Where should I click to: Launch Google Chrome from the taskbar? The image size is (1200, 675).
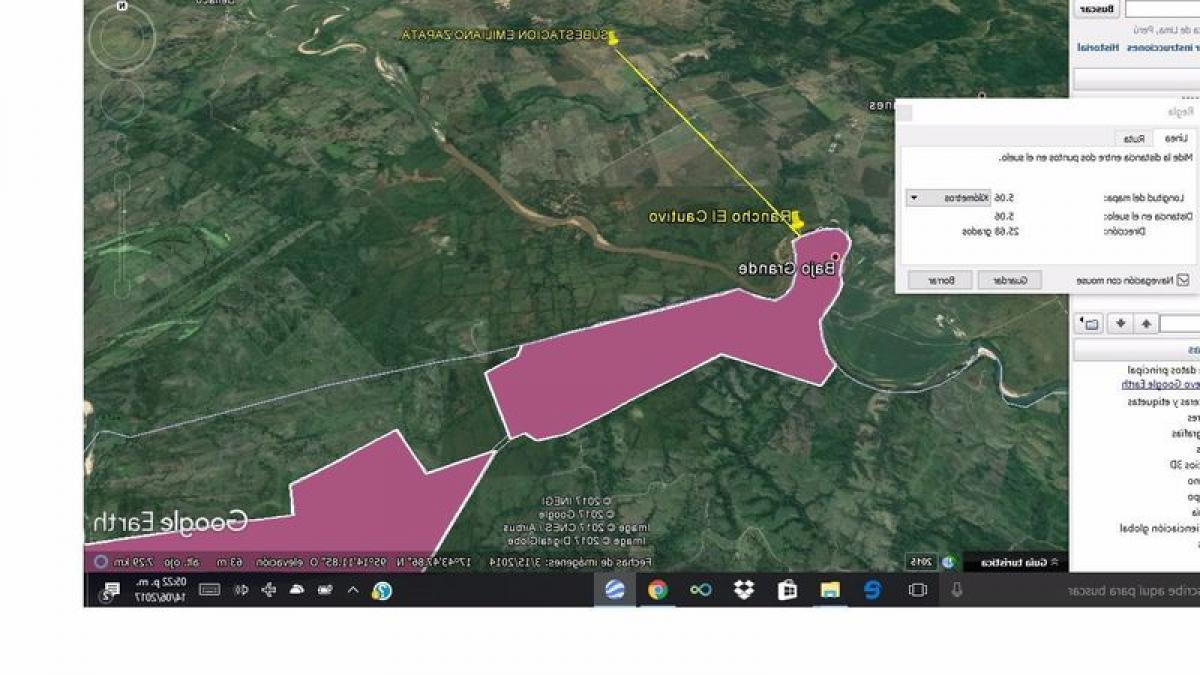(x=656, y=588)
